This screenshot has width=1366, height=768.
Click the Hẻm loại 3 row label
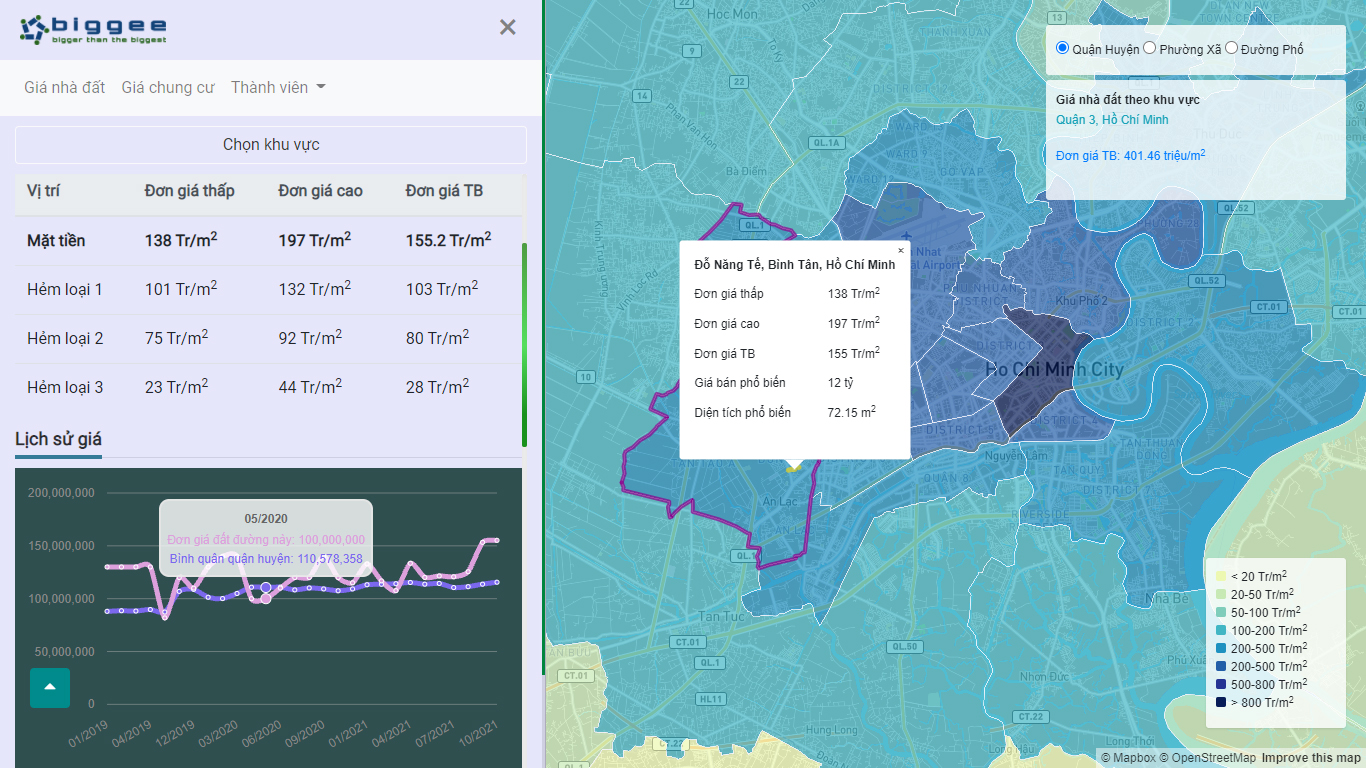(x=65, y=388)
